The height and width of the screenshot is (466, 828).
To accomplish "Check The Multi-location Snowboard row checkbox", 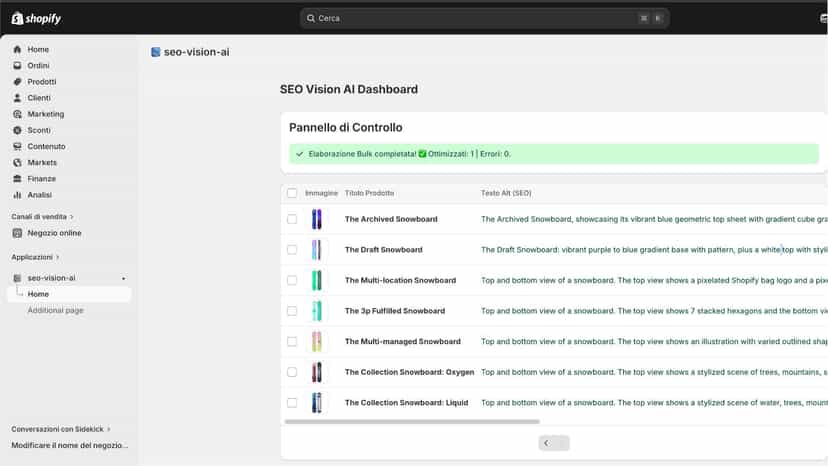I will pyautogui.click(x=292, y=280).
